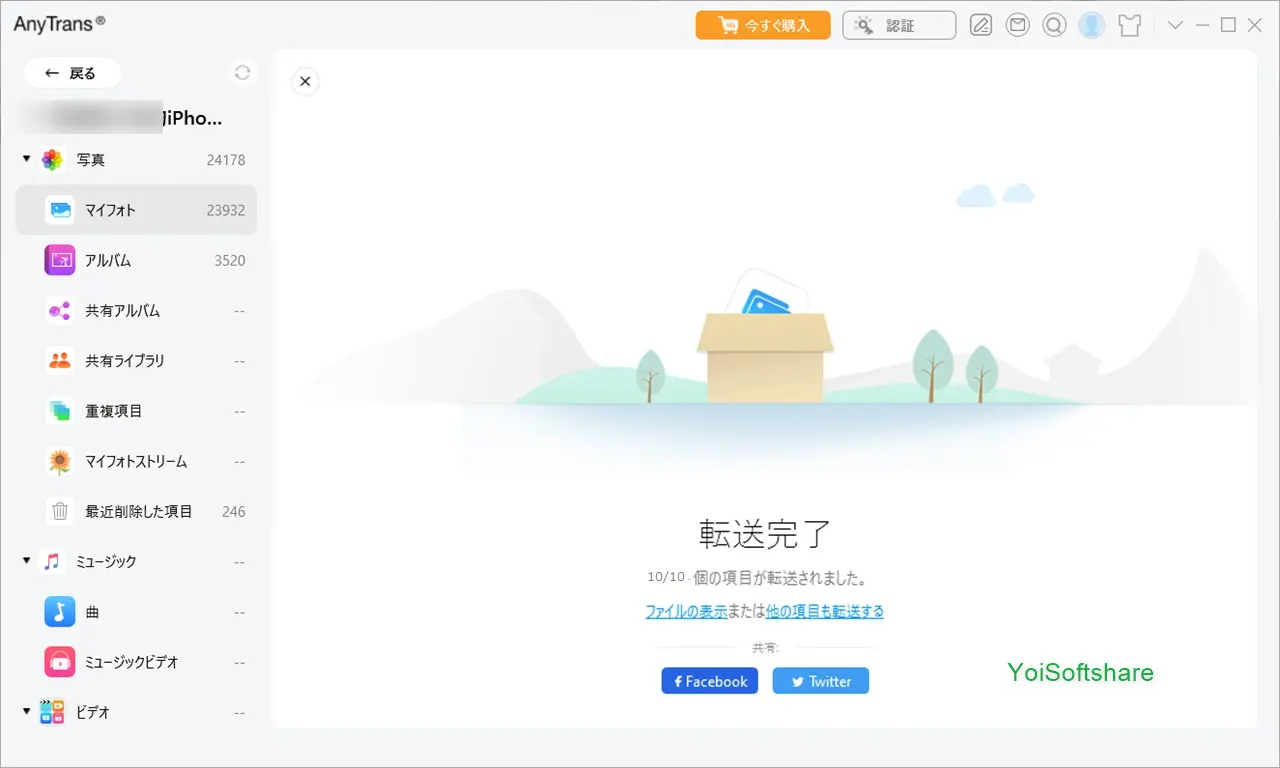
Task: Open the 共有アルバム icon
Action: click(60, 310)
